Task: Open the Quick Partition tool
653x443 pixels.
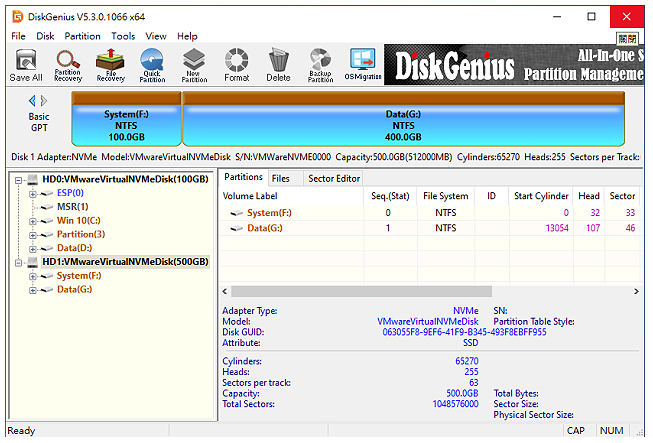Action: 152,65
